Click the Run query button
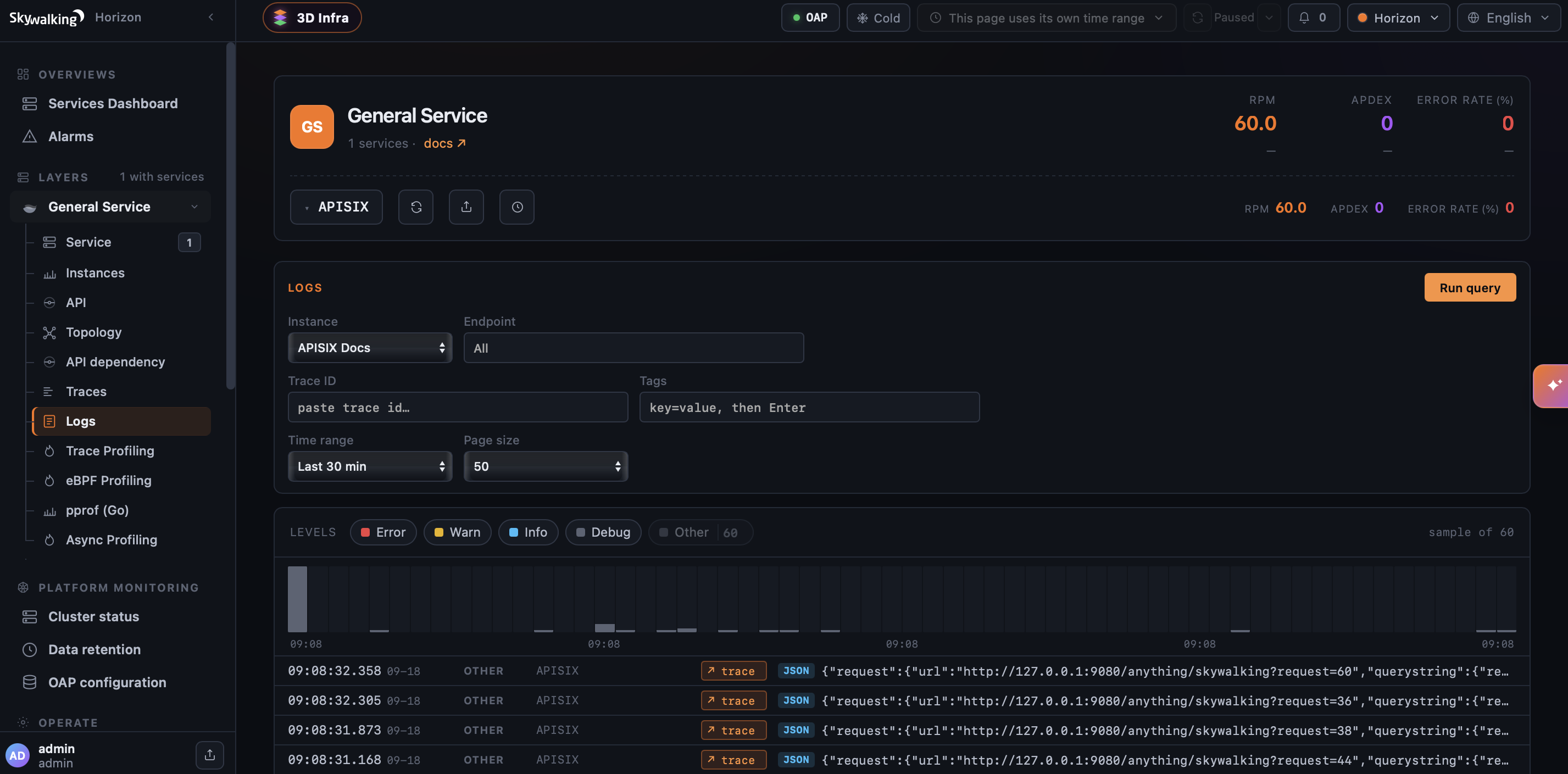Viewport: 1568px width, 774px height. 1470,287
